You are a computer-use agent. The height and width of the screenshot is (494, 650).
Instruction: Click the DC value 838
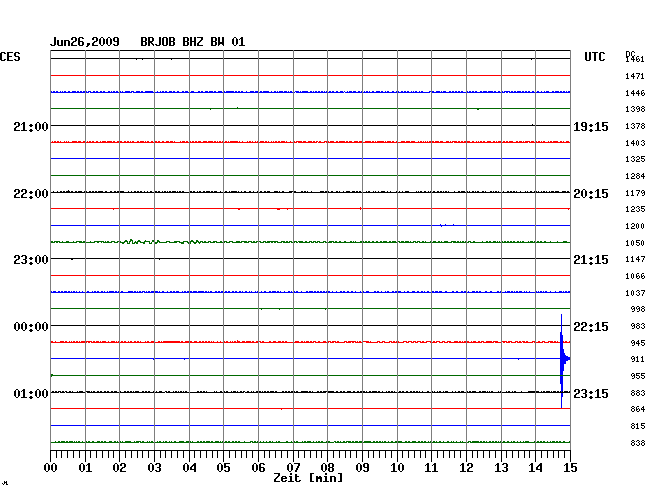pyautogui.click(x=638, y=443)
